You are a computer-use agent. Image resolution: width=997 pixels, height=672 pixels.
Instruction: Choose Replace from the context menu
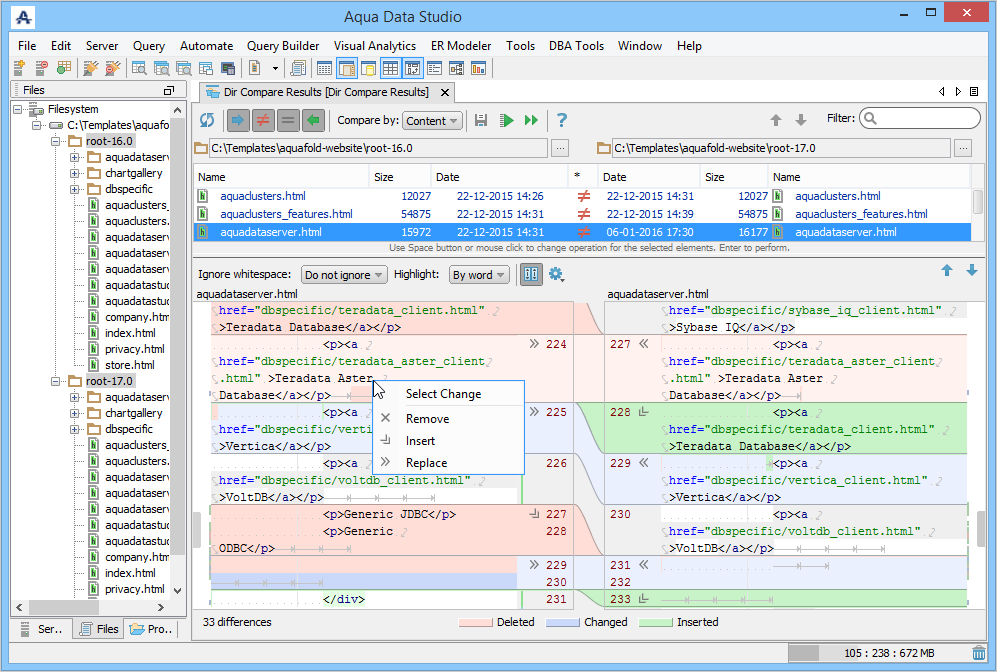pyautogui.click(x=426, y=463)
